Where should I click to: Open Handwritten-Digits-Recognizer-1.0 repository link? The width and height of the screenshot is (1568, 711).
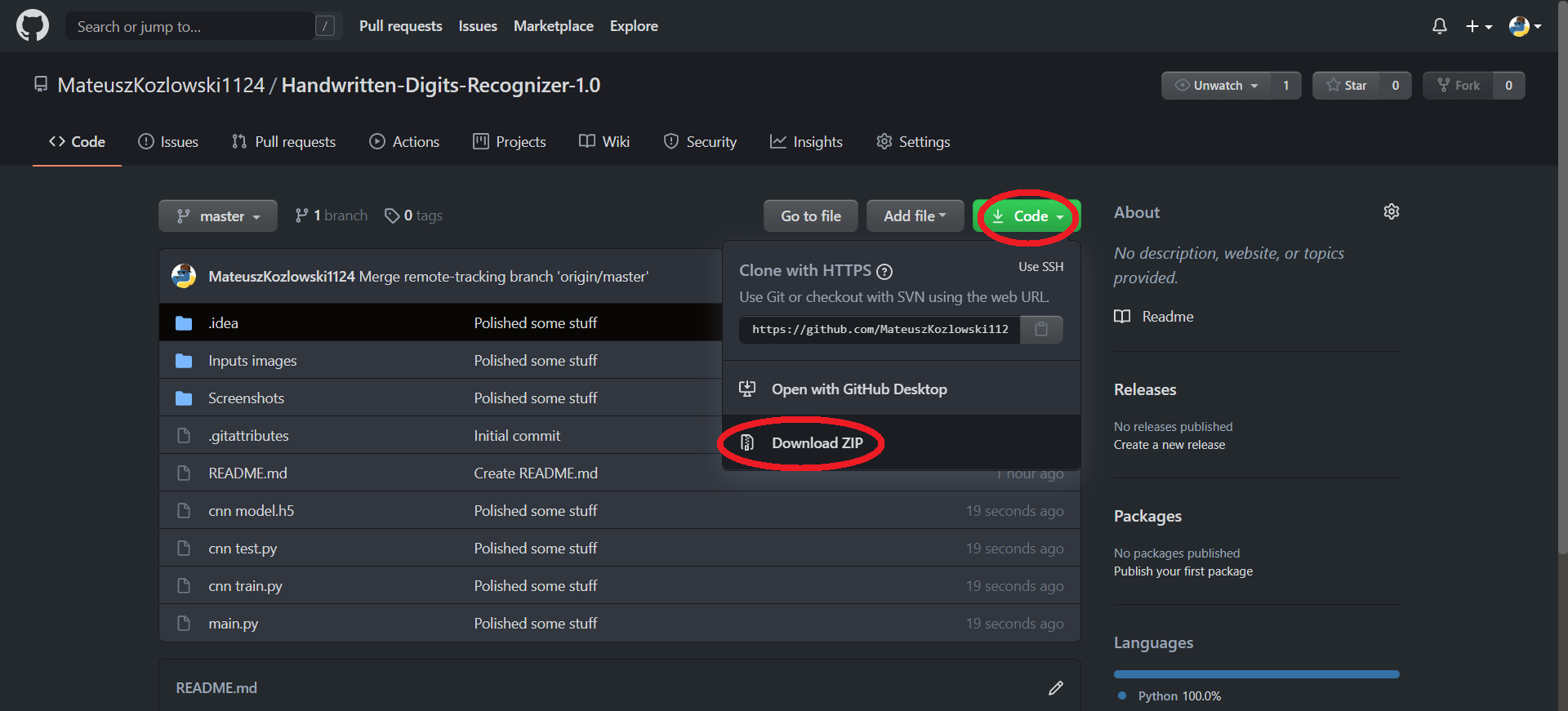coord(441,85)
